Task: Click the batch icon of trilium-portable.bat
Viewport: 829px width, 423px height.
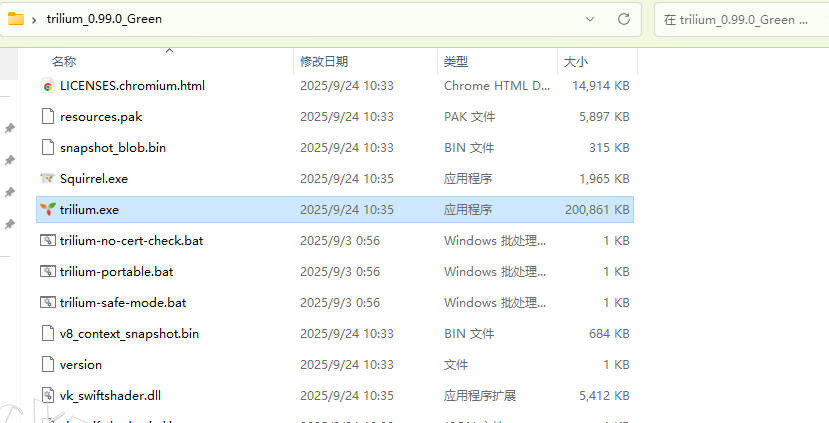Action: tap(48, 271)
